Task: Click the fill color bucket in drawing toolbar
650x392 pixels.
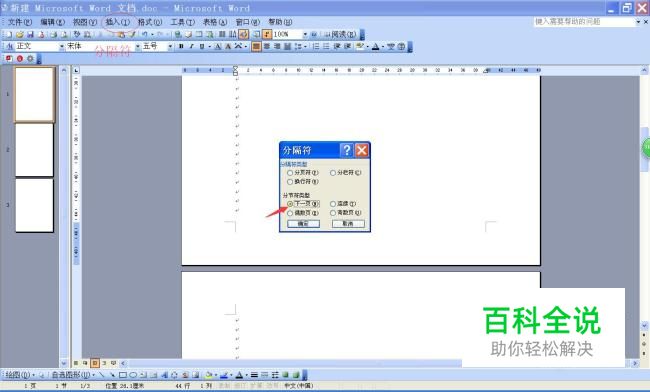Action: tap(209, 375)
